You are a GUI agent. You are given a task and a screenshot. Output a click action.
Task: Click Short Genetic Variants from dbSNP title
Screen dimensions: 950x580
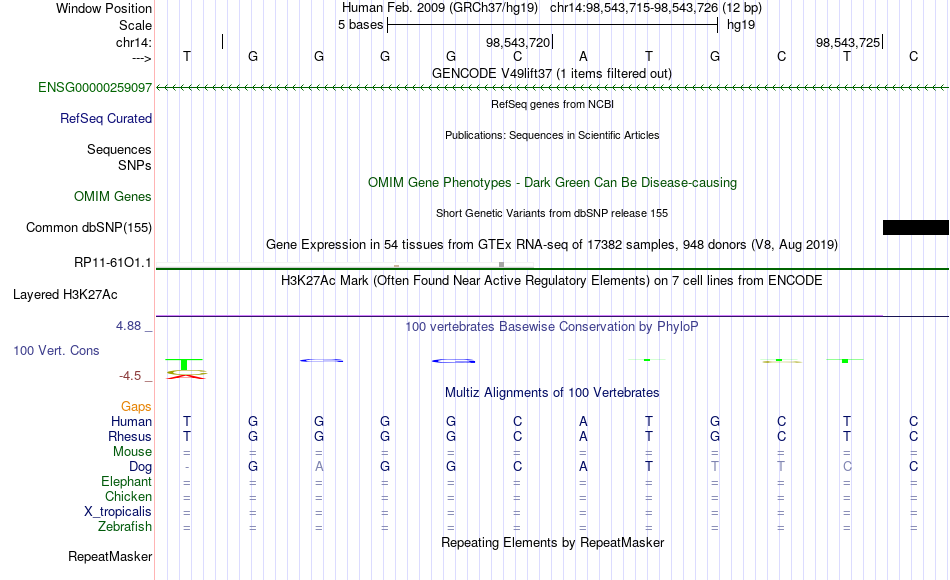coord(552,213)
